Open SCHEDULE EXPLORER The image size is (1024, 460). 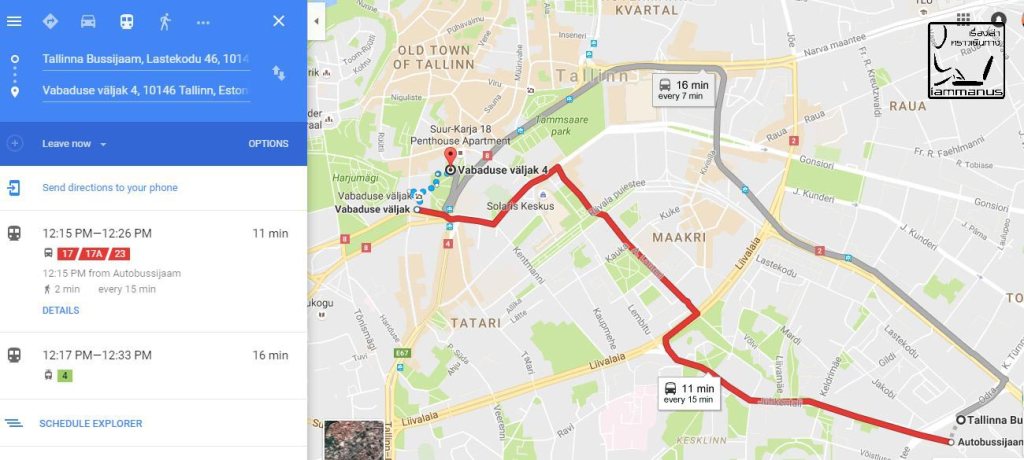point(91,423)
